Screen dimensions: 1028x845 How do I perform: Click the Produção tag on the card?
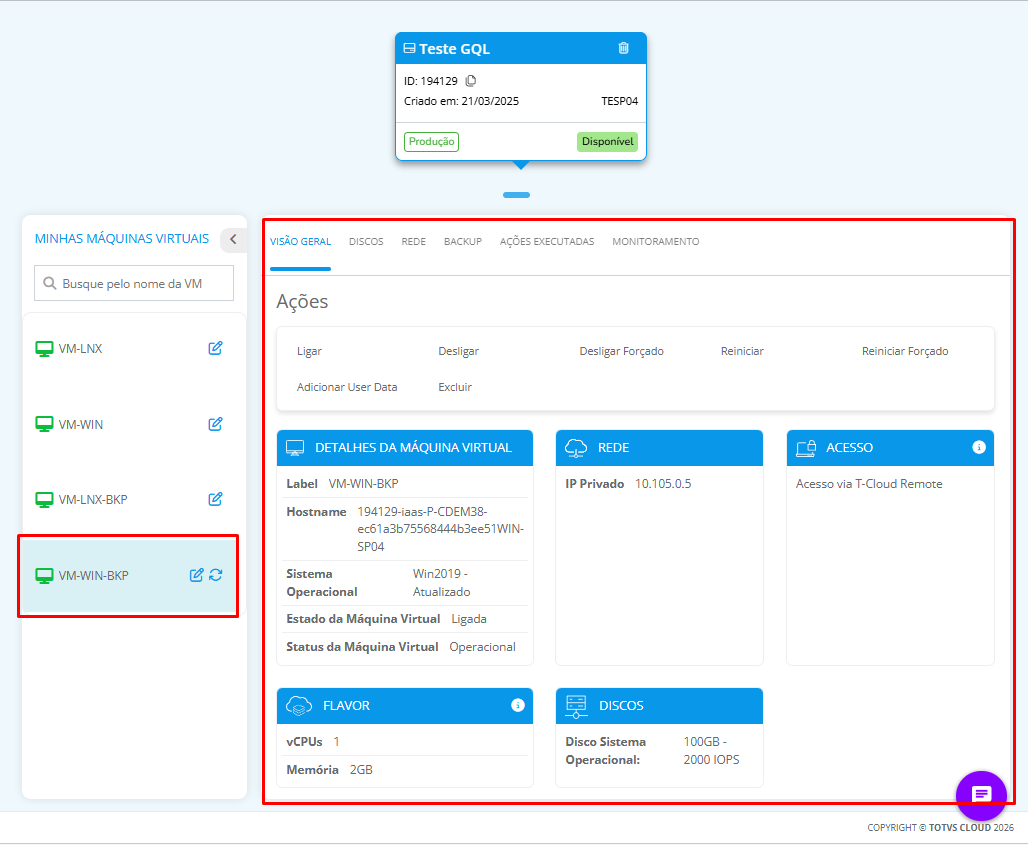[431, 142]
